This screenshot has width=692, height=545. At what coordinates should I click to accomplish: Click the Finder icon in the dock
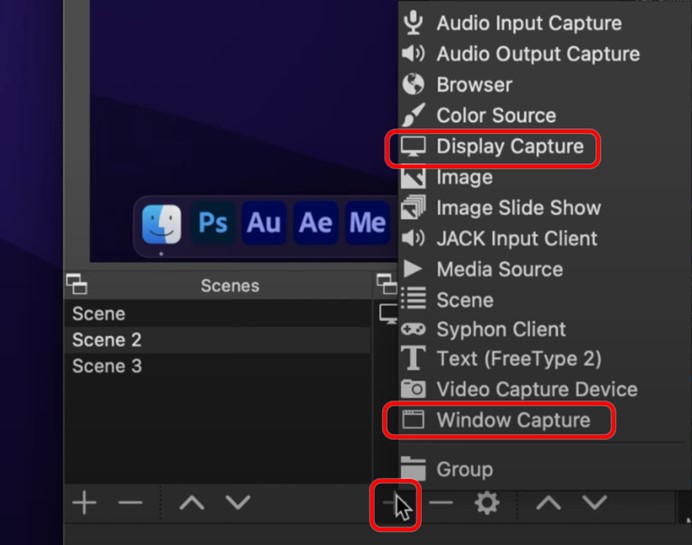click(x=161, y=224)
